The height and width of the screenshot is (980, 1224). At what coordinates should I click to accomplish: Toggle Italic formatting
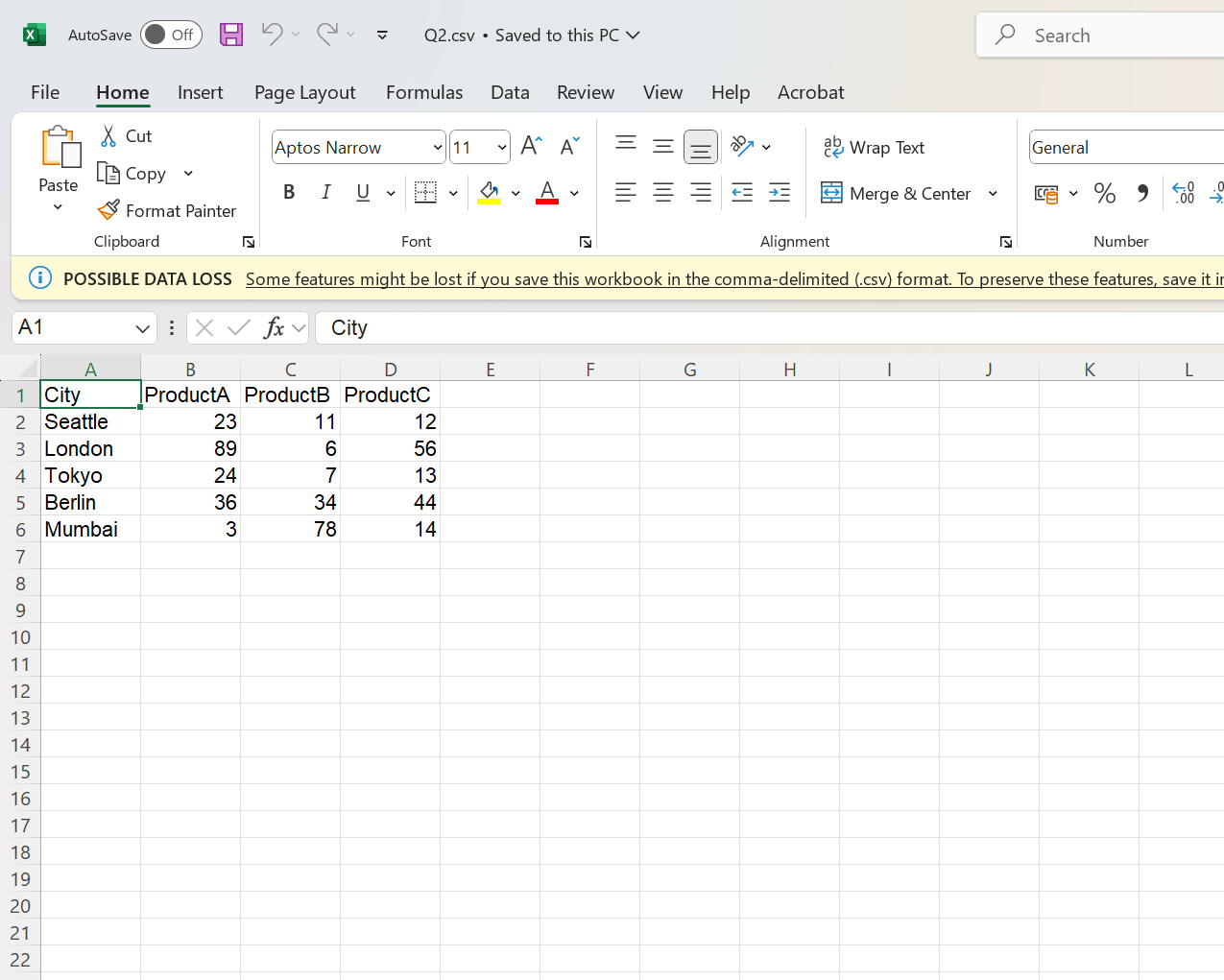(326, 193)
